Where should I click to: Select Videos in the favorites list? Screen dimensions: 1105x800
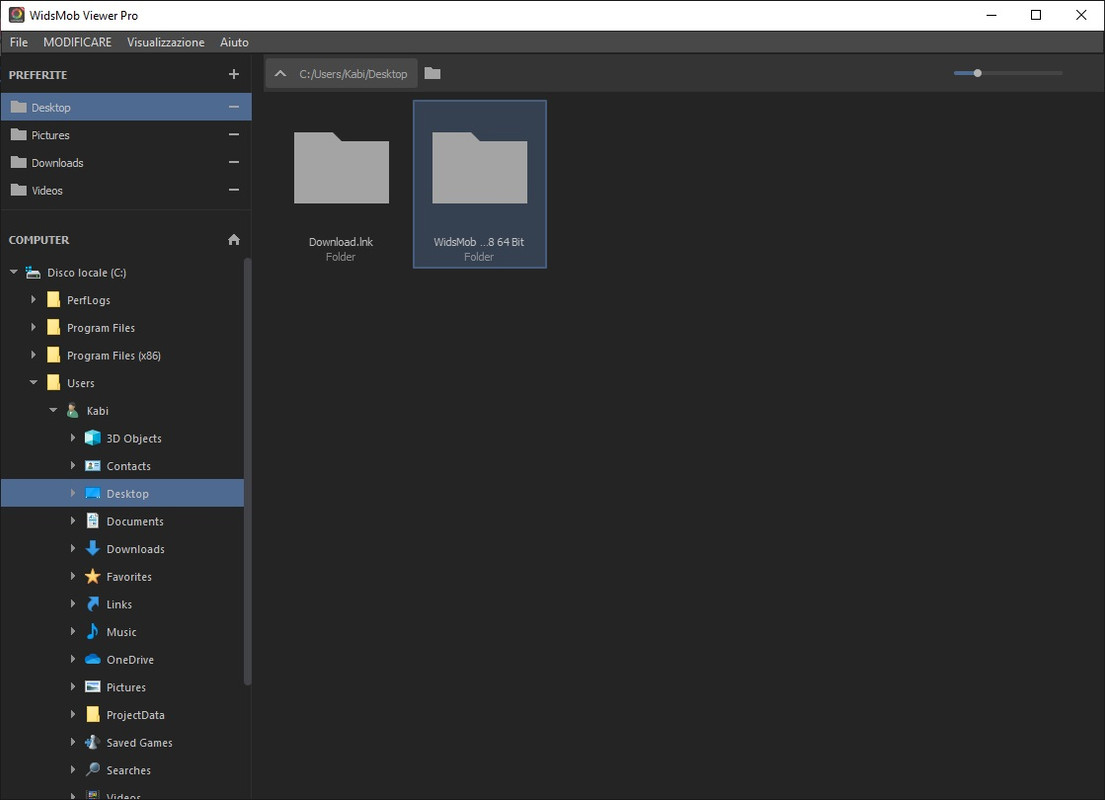126,190
